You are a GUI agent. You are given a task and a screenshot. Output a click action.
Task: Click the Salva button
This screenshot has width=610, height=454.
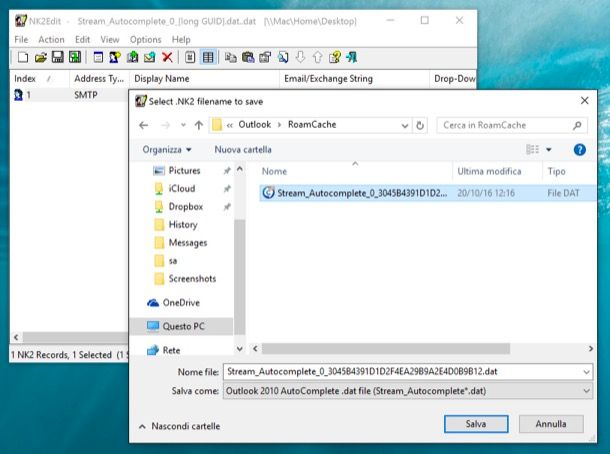click(x=476, y=424)
